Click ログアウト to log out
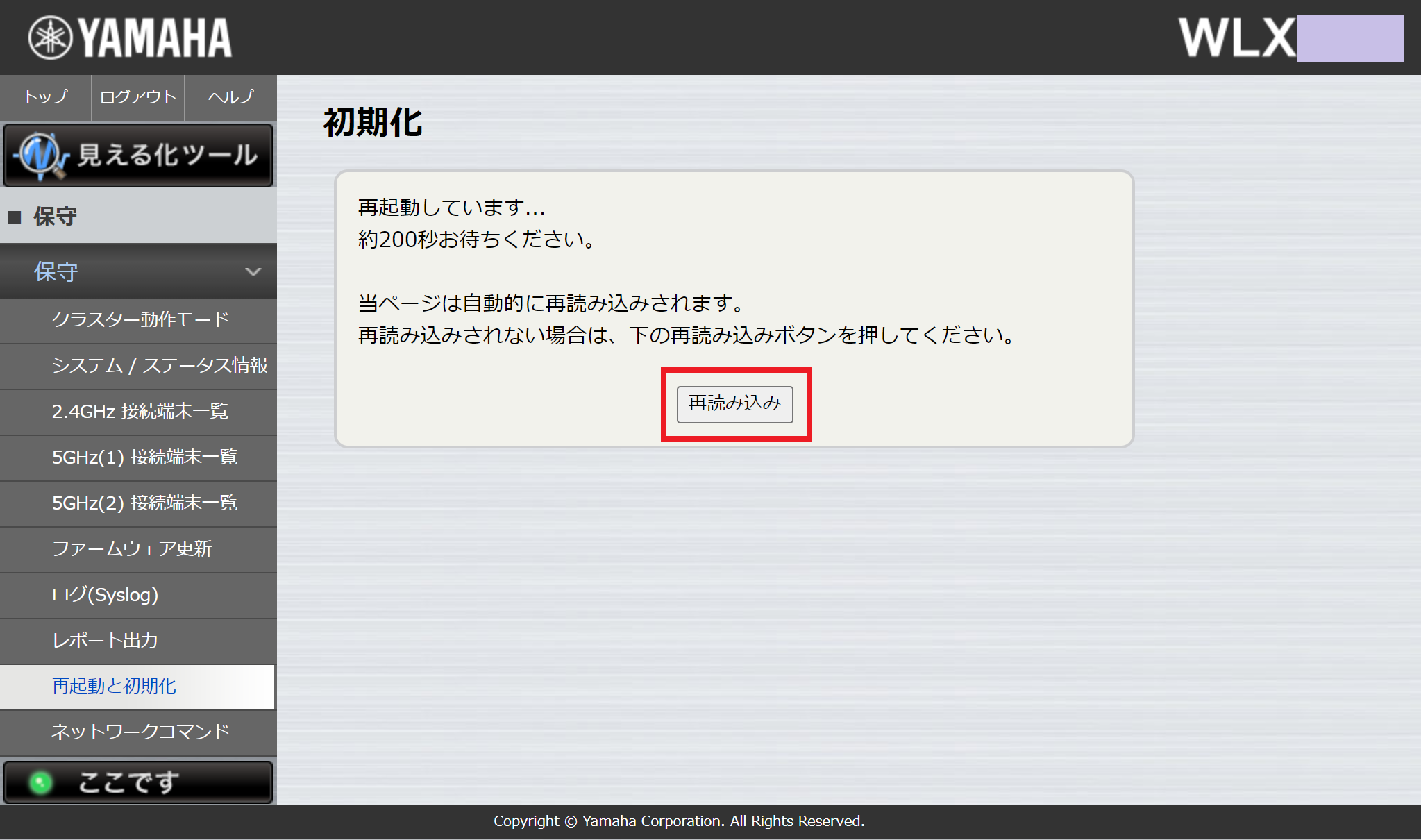 (138, 97)
